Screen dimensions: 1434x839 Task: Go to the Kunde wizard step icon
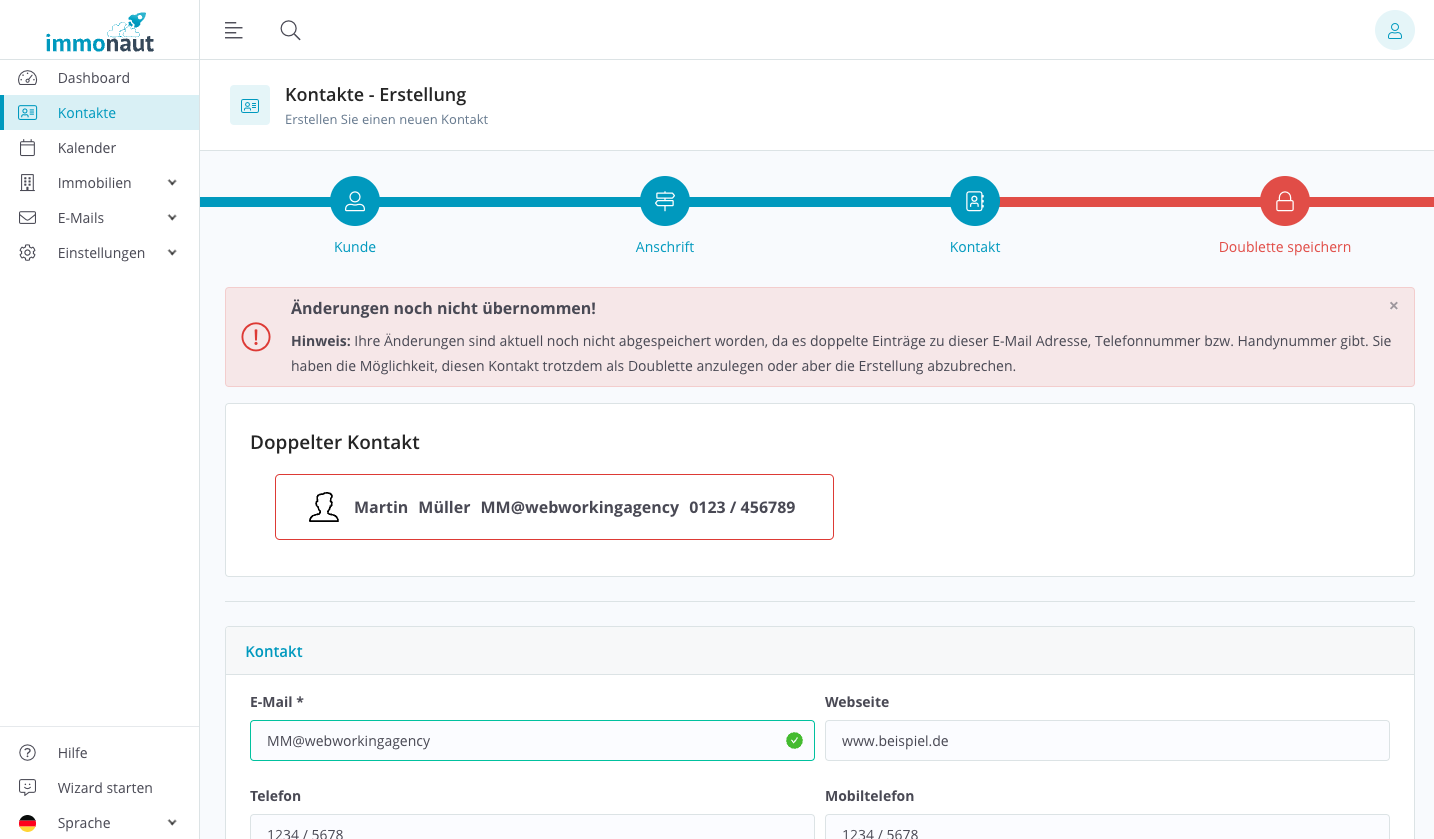(x=355, y=201)
